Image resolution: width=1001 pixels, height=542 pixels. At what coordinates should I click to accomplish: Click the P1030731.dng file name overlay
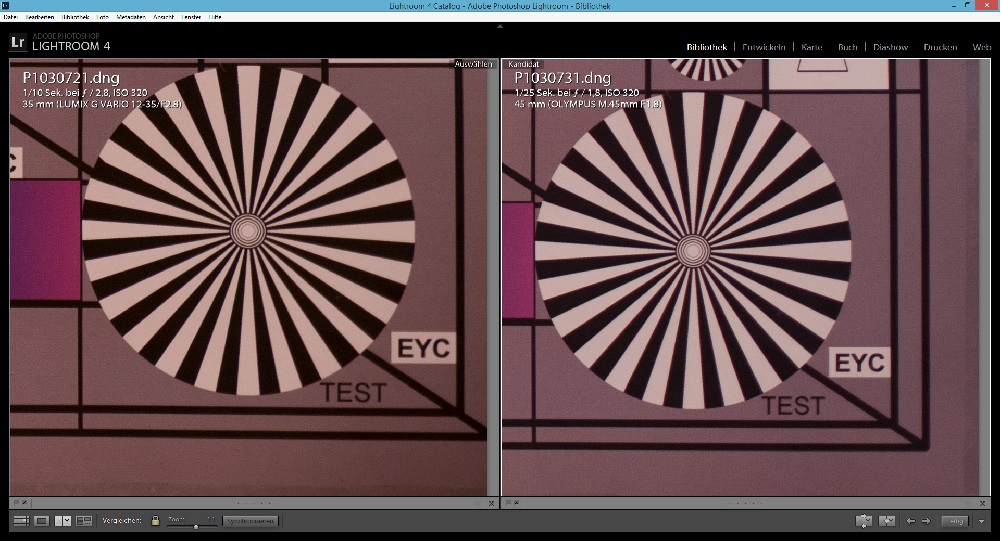click(562, 78)
